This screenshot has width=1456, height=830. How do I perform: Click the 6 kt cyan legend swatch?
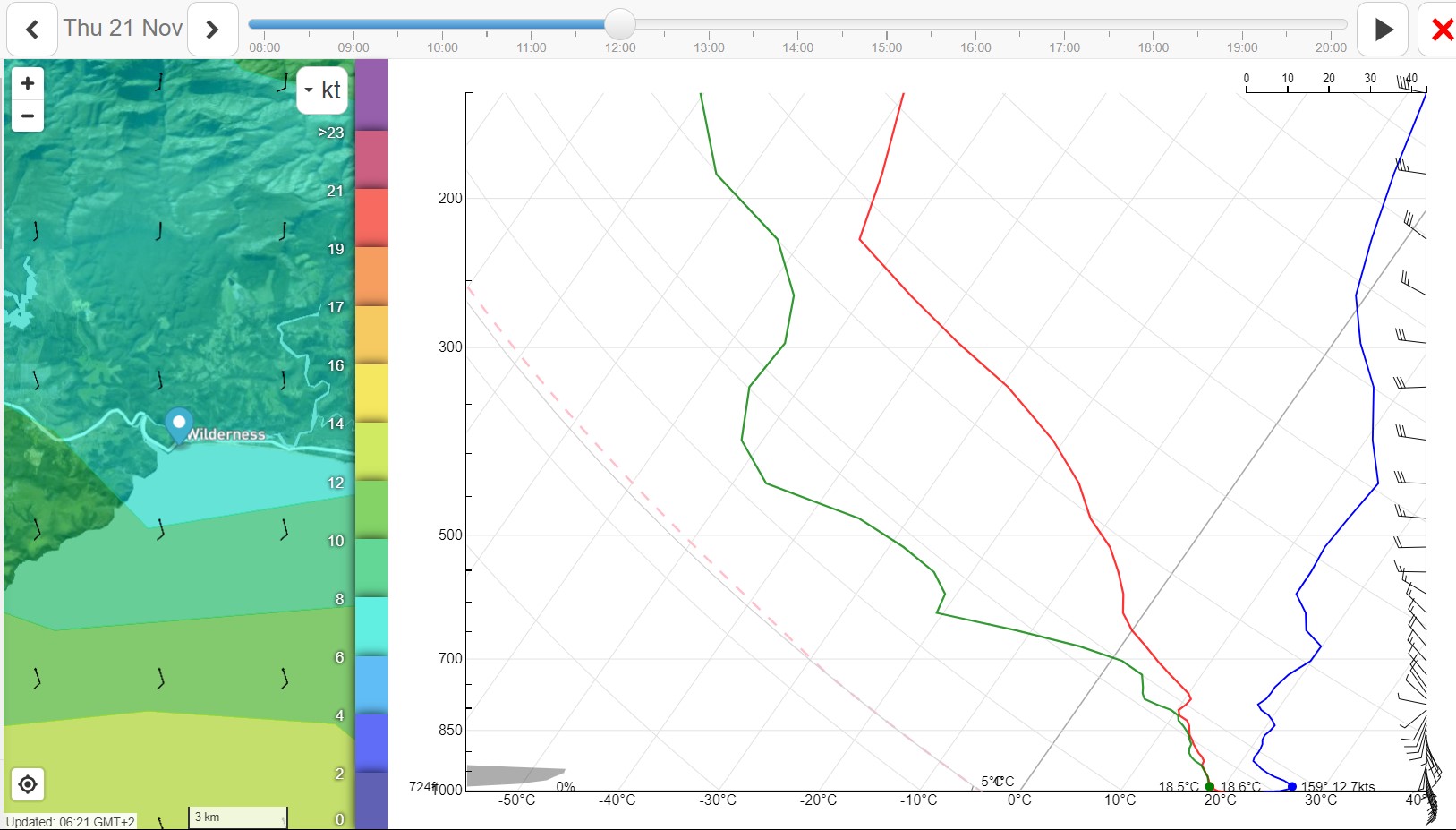(x=372, y=626)
